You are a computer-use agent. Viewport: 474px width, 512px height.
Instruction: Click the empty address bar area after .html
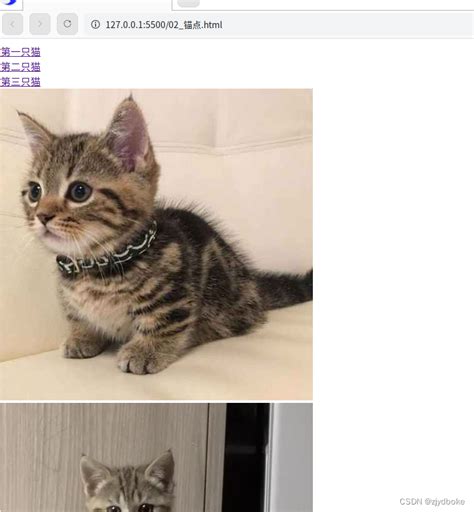(x=347, y=24)
